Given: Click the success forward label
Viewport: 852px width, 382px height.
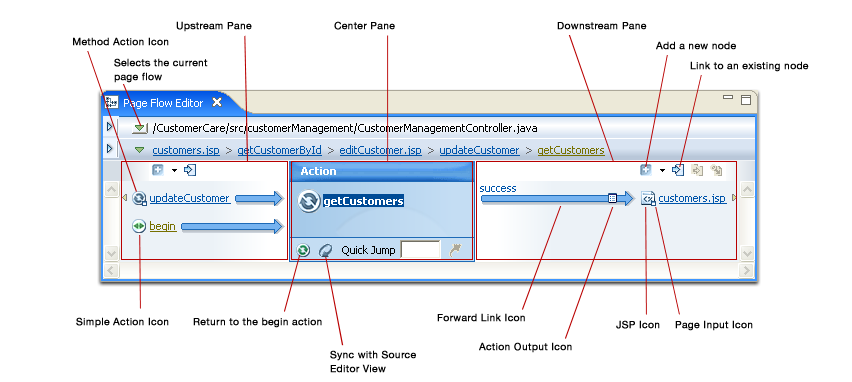Looking at the screenshot, I should [498, 188].
